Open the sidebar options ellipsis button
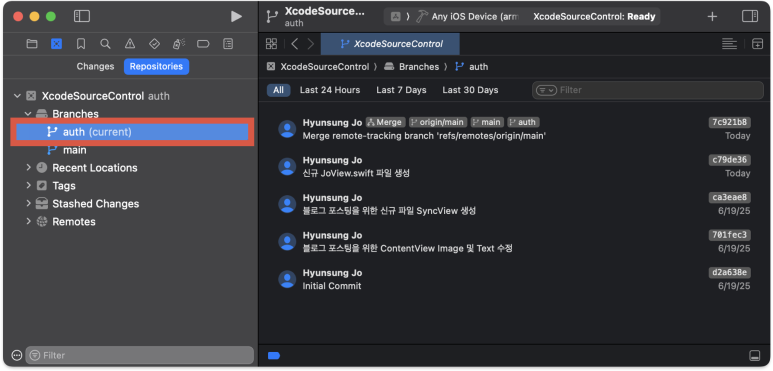This screenshot has height=371, width=773. 17,355
